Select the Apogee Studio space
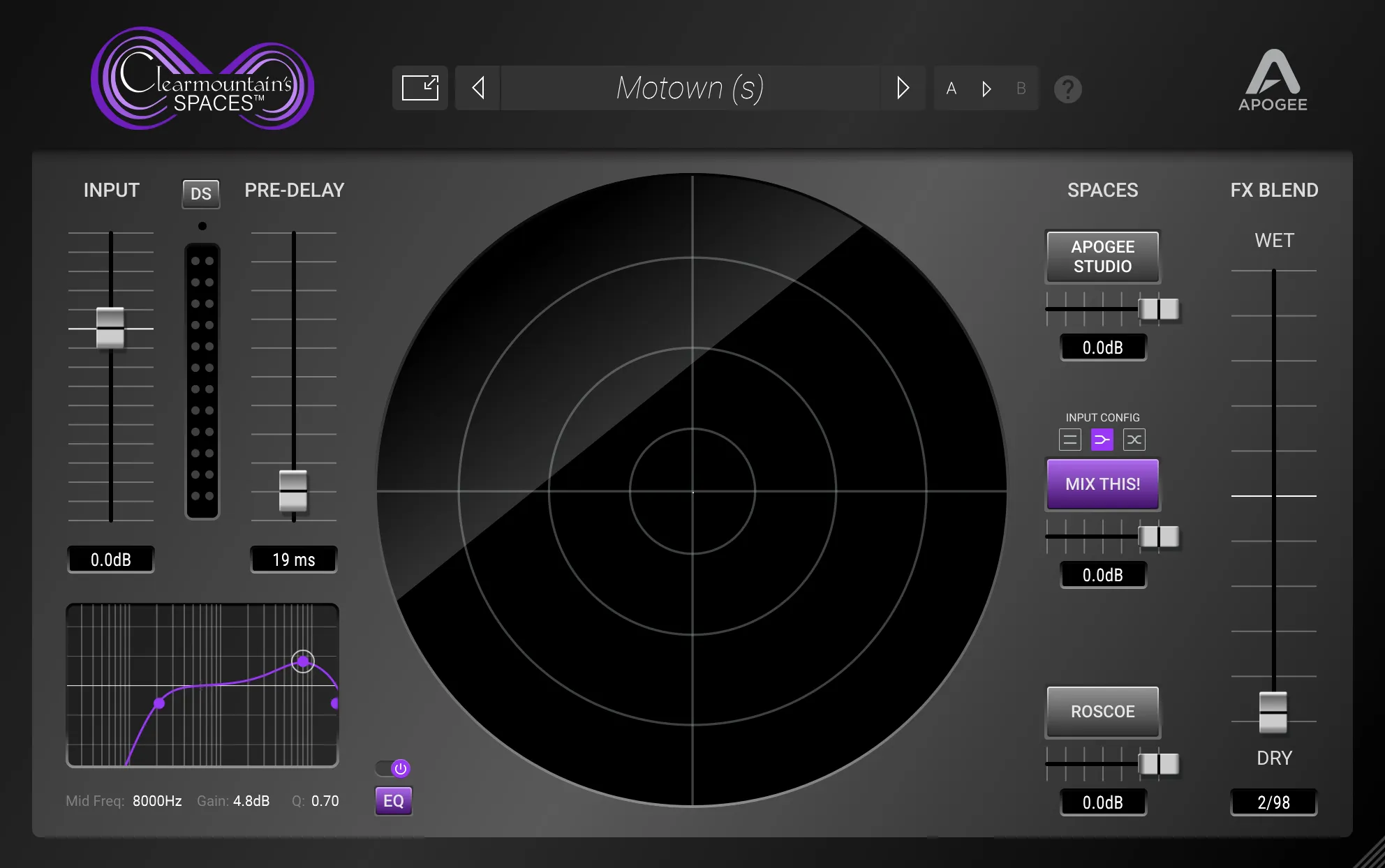1385x868 pixels. 1103,257
